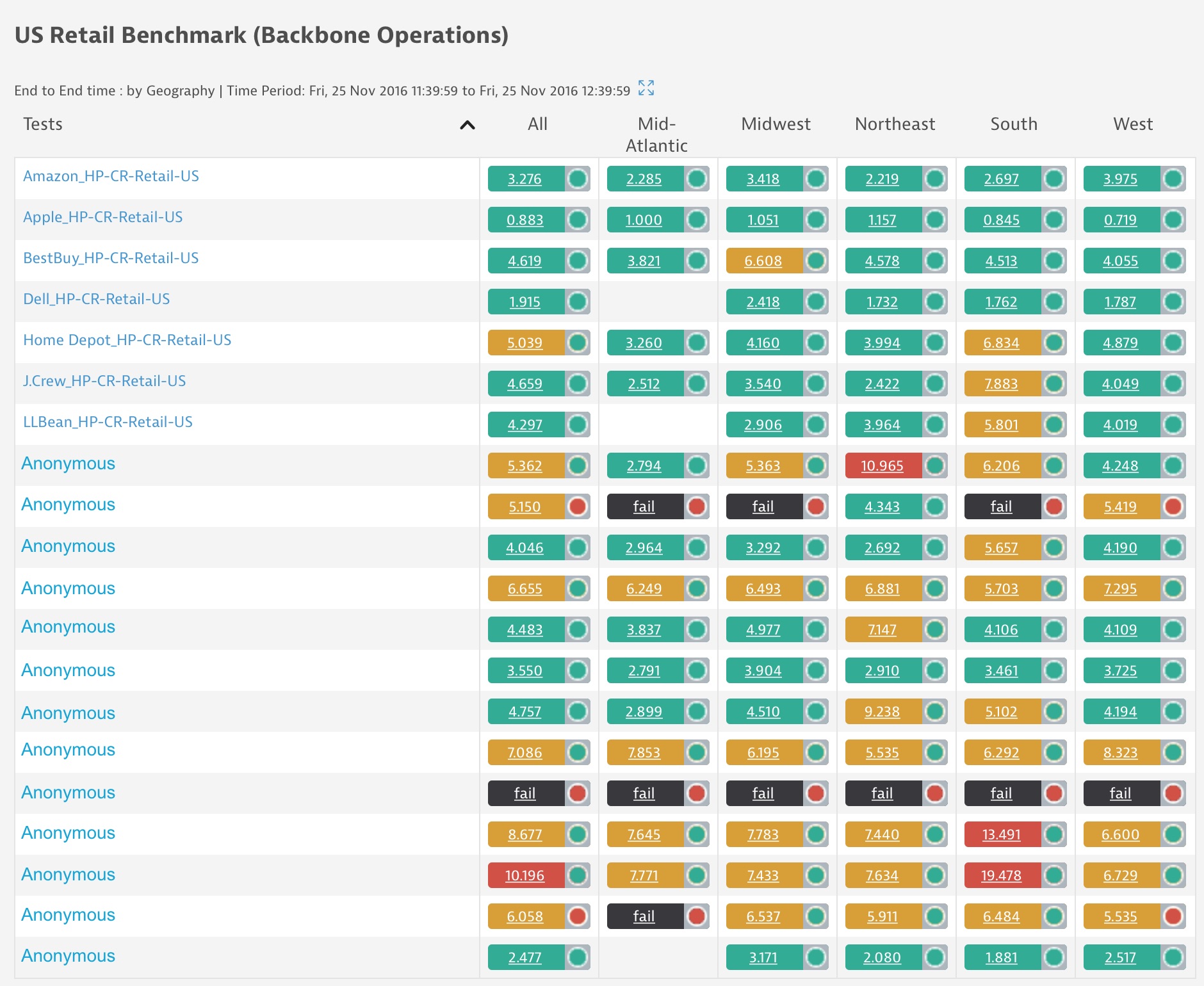Open Amazon_HP-CR-Retail-US test link
Image resolution: width=1204 pixels, height=986 pixels.
(x=111, y=176)
